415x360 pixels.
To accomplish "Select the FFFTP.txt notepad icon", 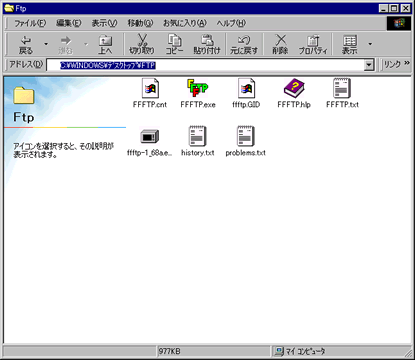I will tap(342, 88).
